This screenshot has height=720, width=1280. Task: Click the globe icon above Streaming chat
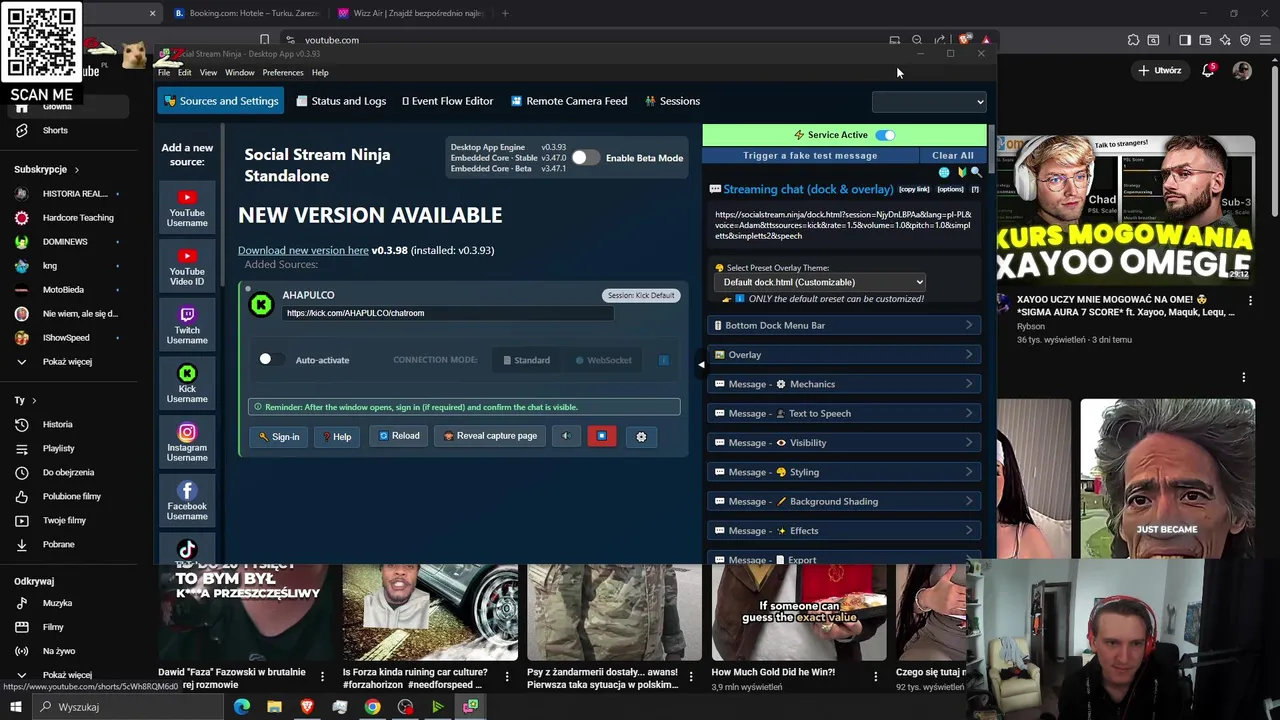coord(944,172)
